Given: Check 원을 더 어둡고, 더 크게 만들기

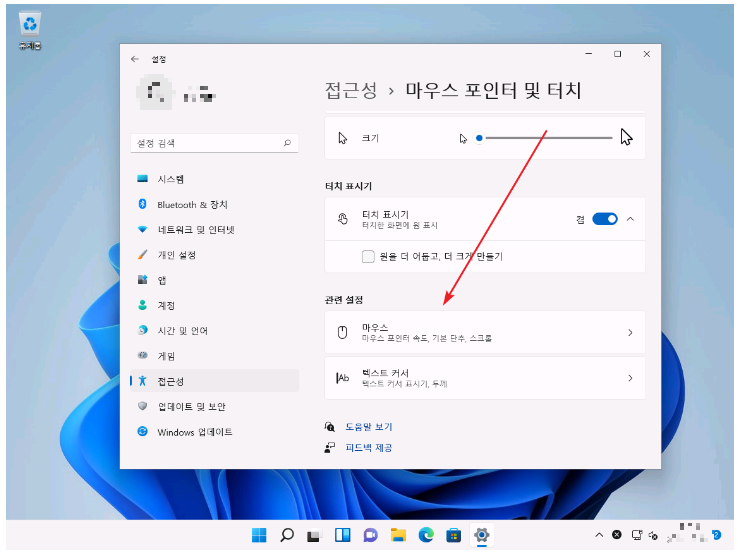Looking at the screenshot, I should tap(368, 256).
